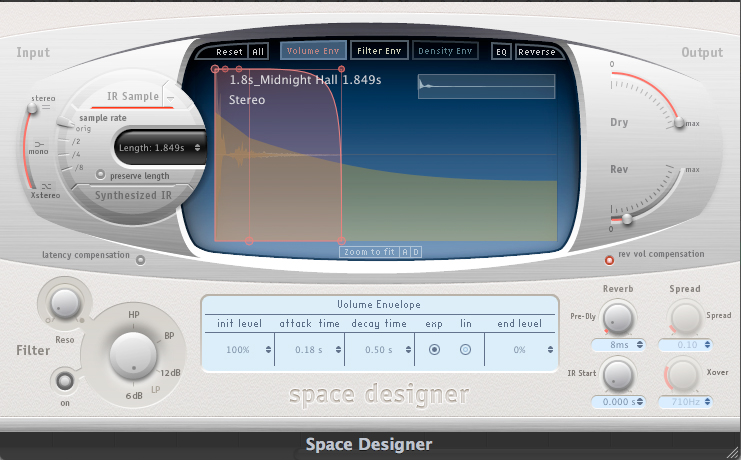This screenshot has width=741, height=460.
Task: Click the IR overview thumbnail
Action: click(x=486, y=86)
